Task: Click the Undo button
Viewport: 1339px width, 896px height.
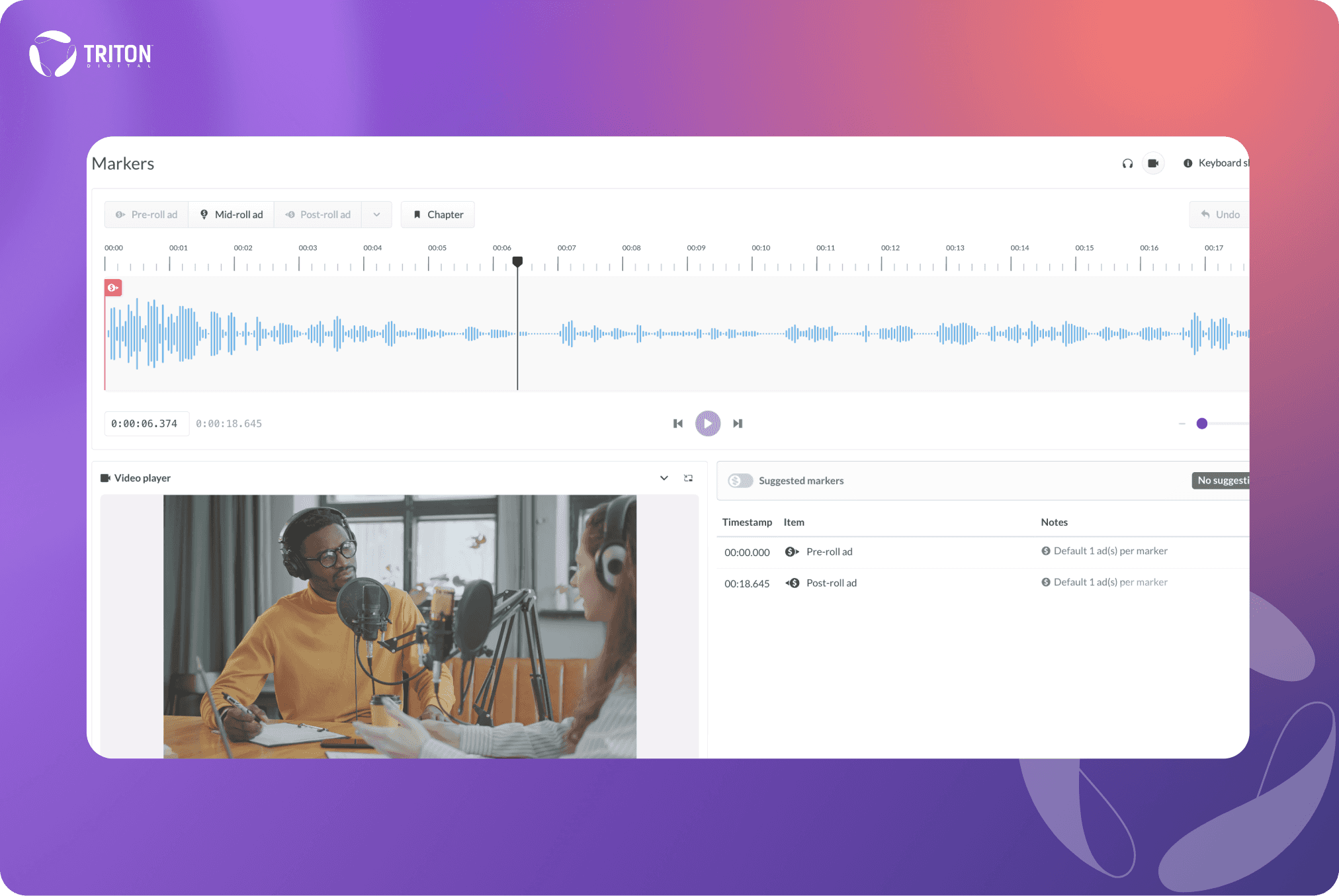Action: 1220,215
